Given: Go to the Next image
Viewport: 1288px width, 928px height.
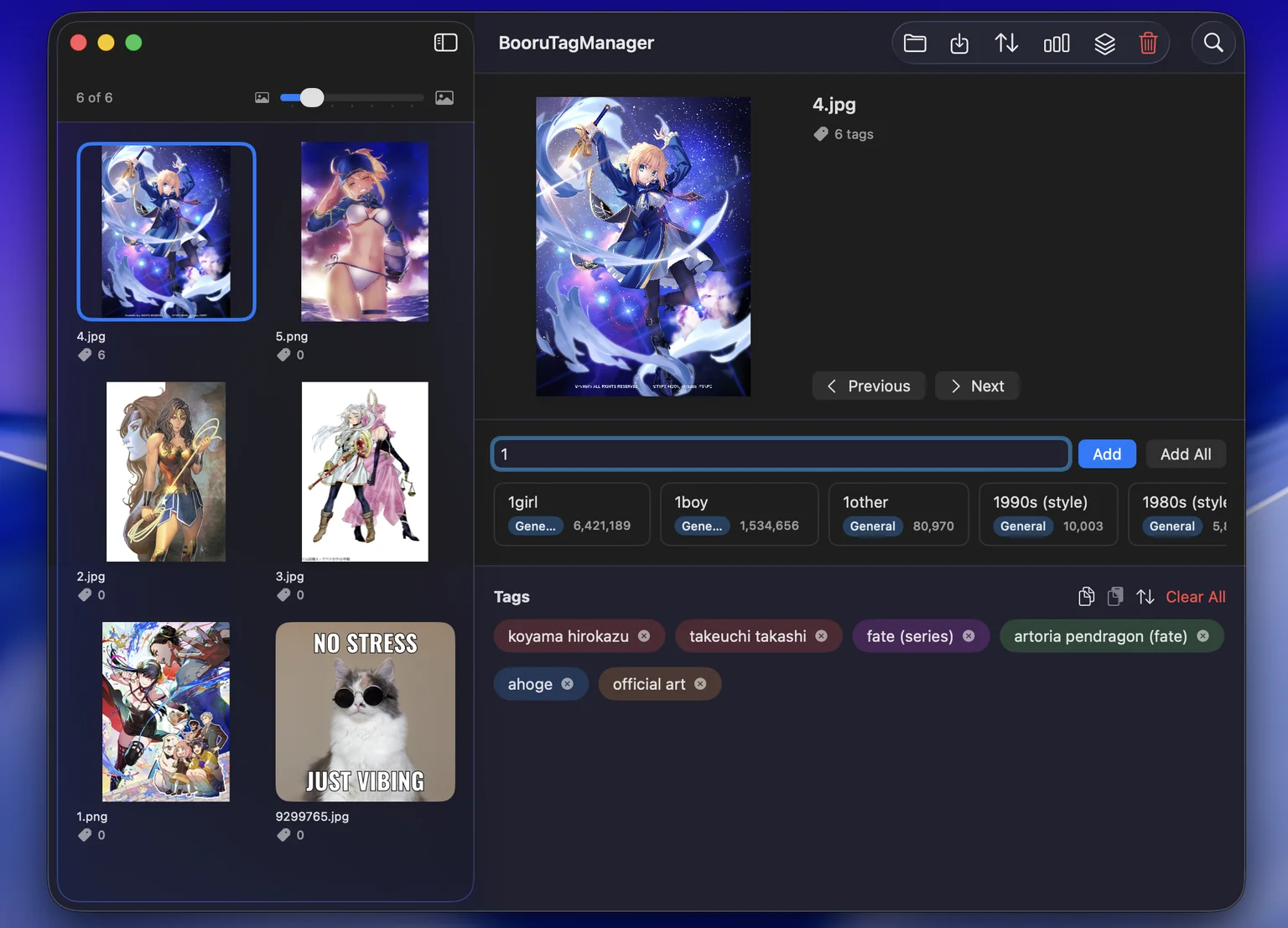Looking at the screenshot, I should click(x=977, y=386).
